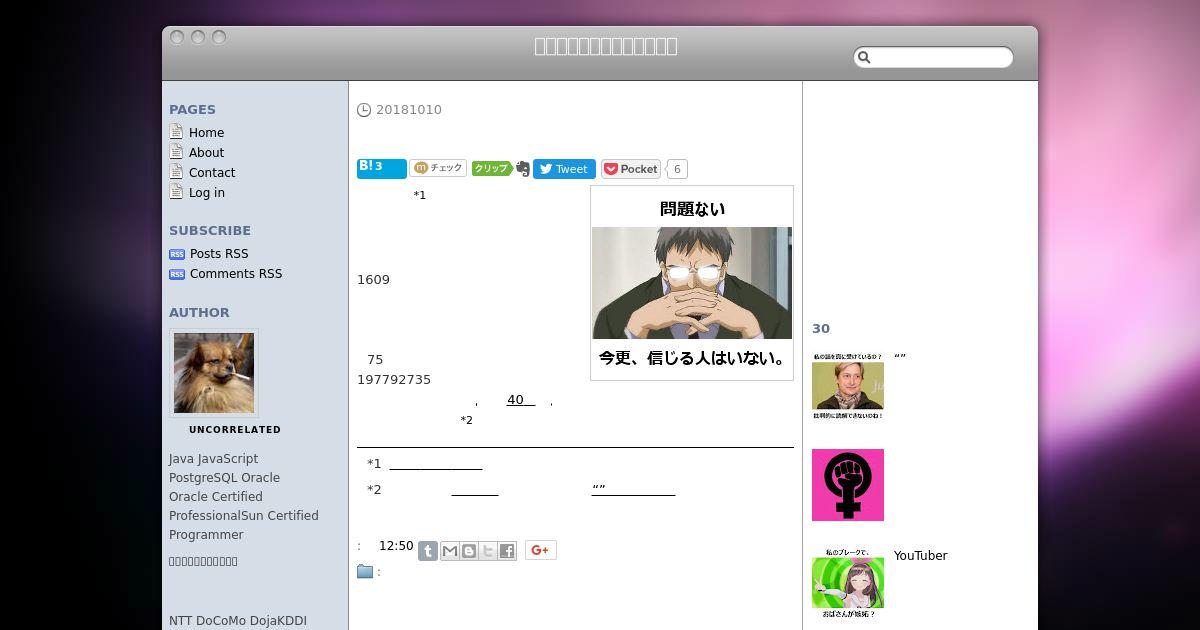Click the PAGES sidebar heading
The width and height of the screenshot is (1200, 630).
click(192, 110)
